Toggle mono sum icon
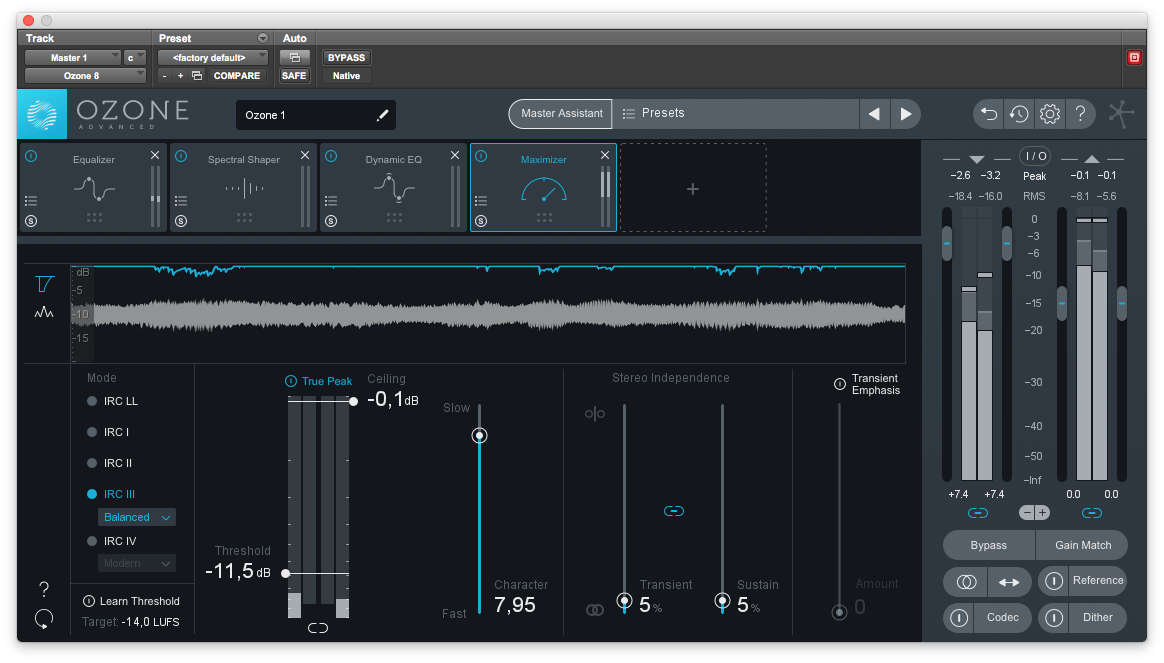The height and width of the screenshot is (663, 1164). tap(966, 582)
